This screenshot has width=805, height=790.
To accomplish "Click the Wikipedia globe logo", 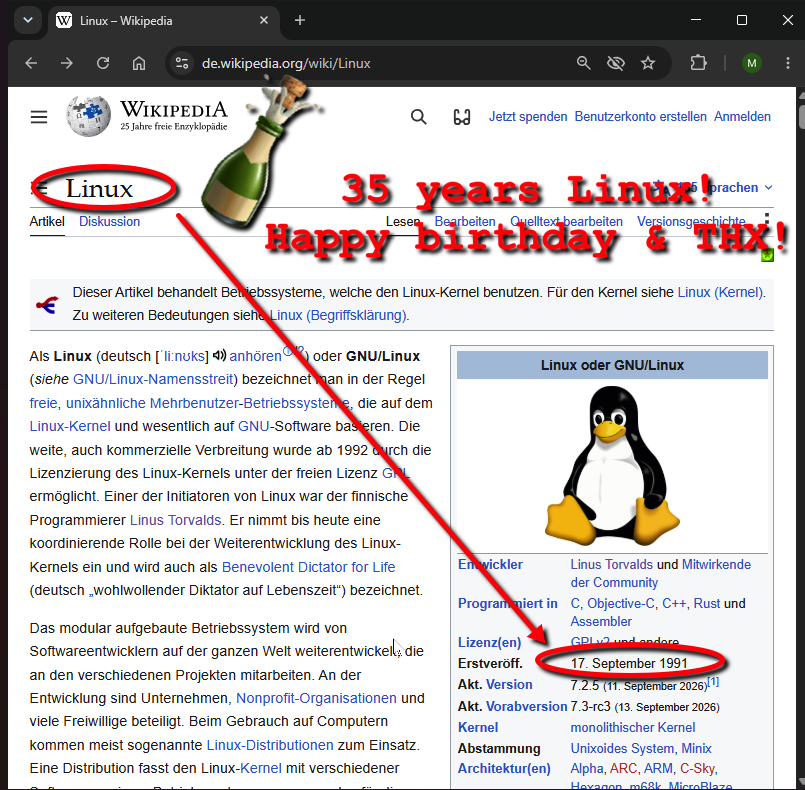I will point(88,116).
